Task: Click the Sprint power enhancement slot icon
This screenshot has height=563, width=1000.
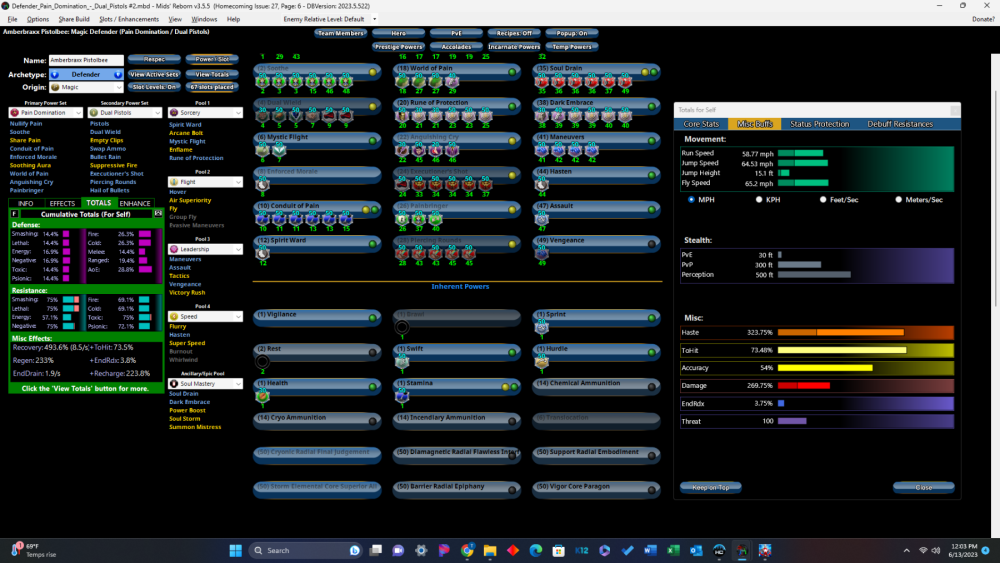Action: 542,327
